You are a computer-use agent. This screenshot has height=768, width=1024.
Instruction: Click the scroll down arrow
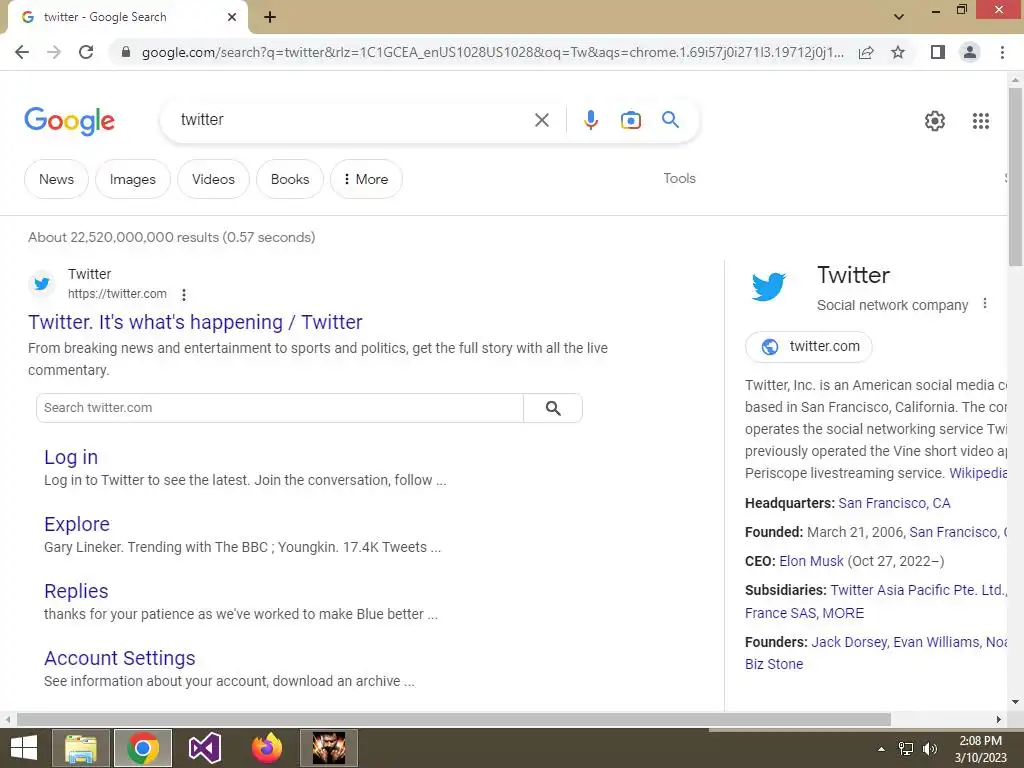click(x=1015, y=702)
